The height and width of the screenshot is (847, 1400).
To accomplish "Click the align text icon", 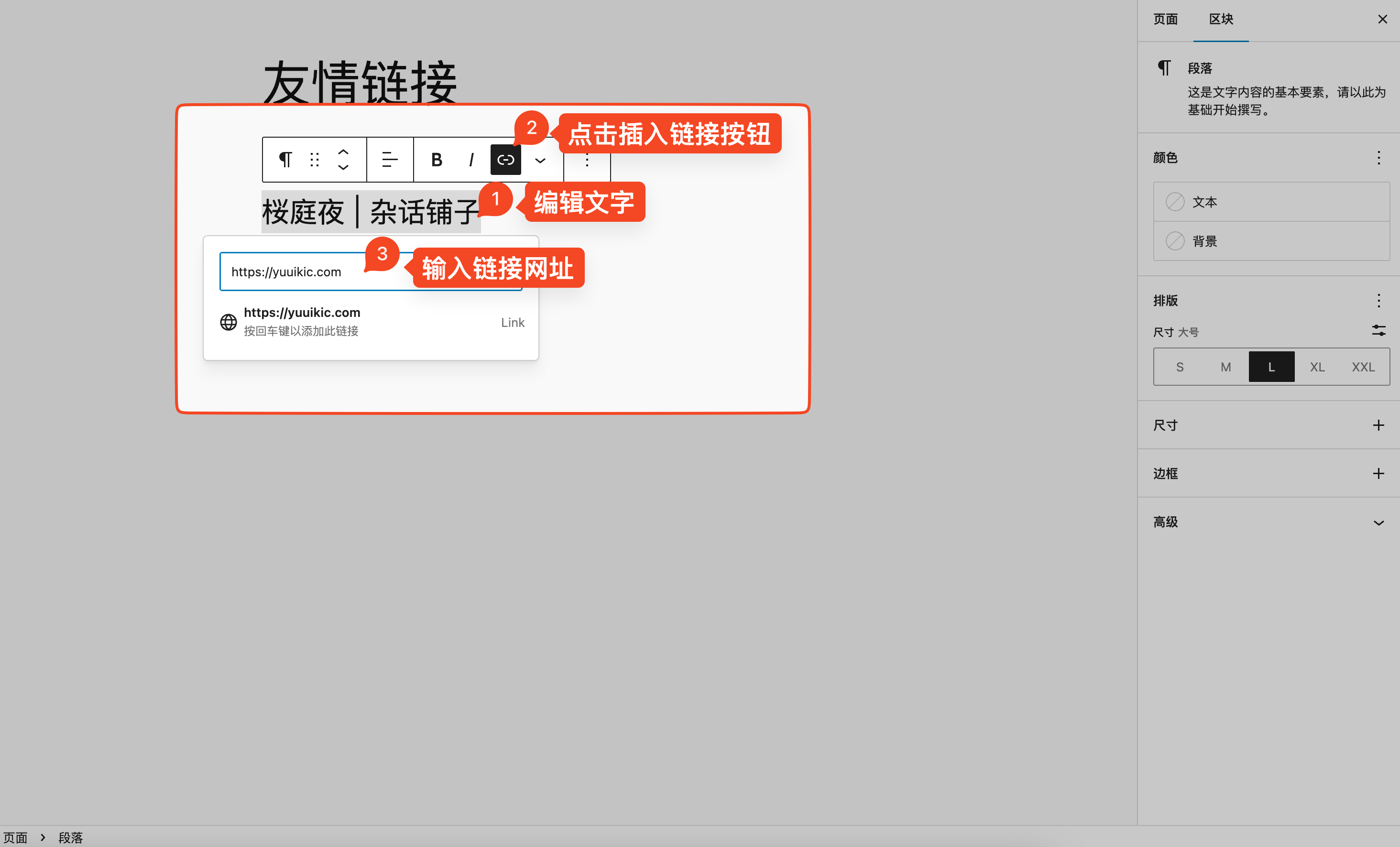I will click(390, 160).
